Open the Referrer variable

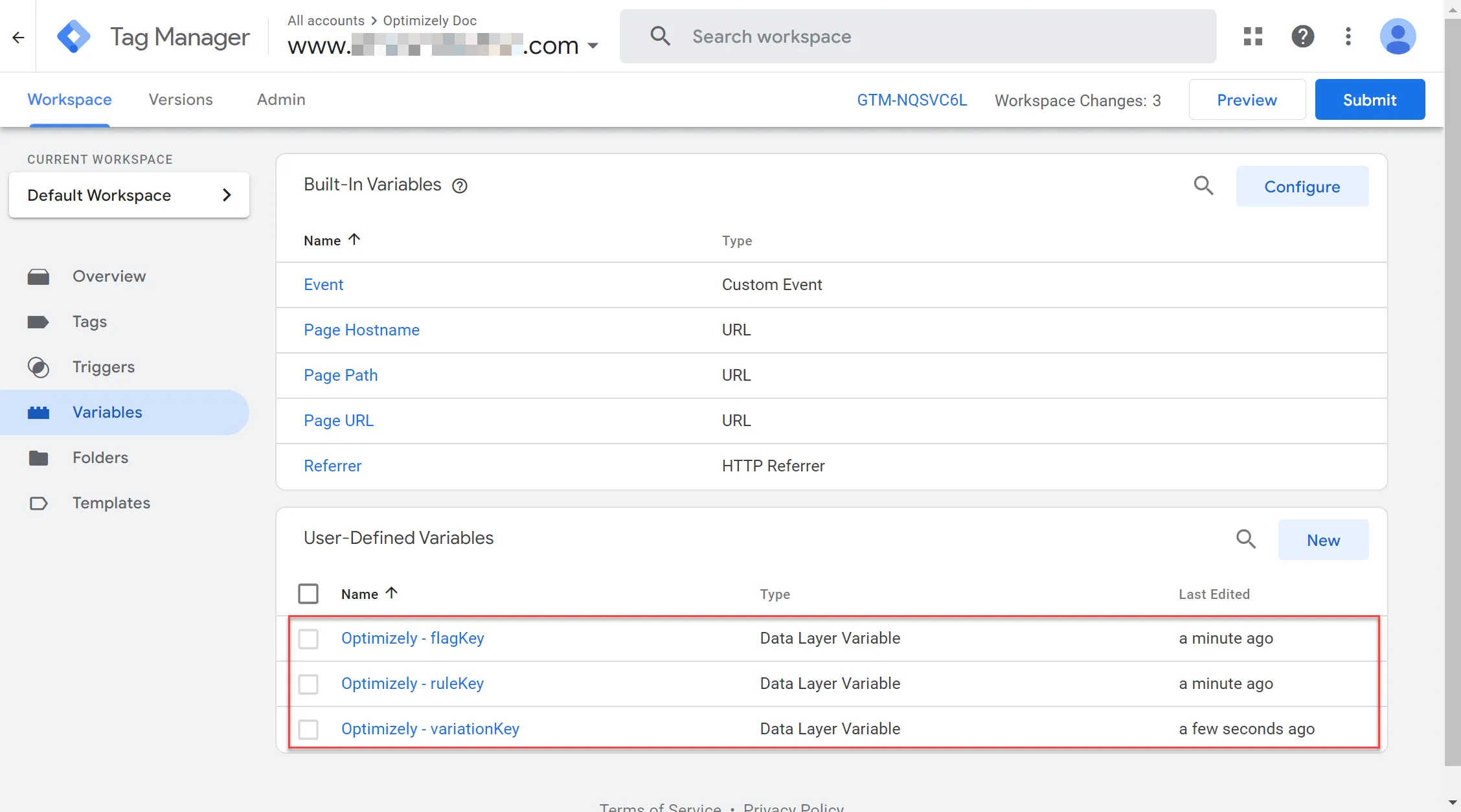click(x=332, y=466)
